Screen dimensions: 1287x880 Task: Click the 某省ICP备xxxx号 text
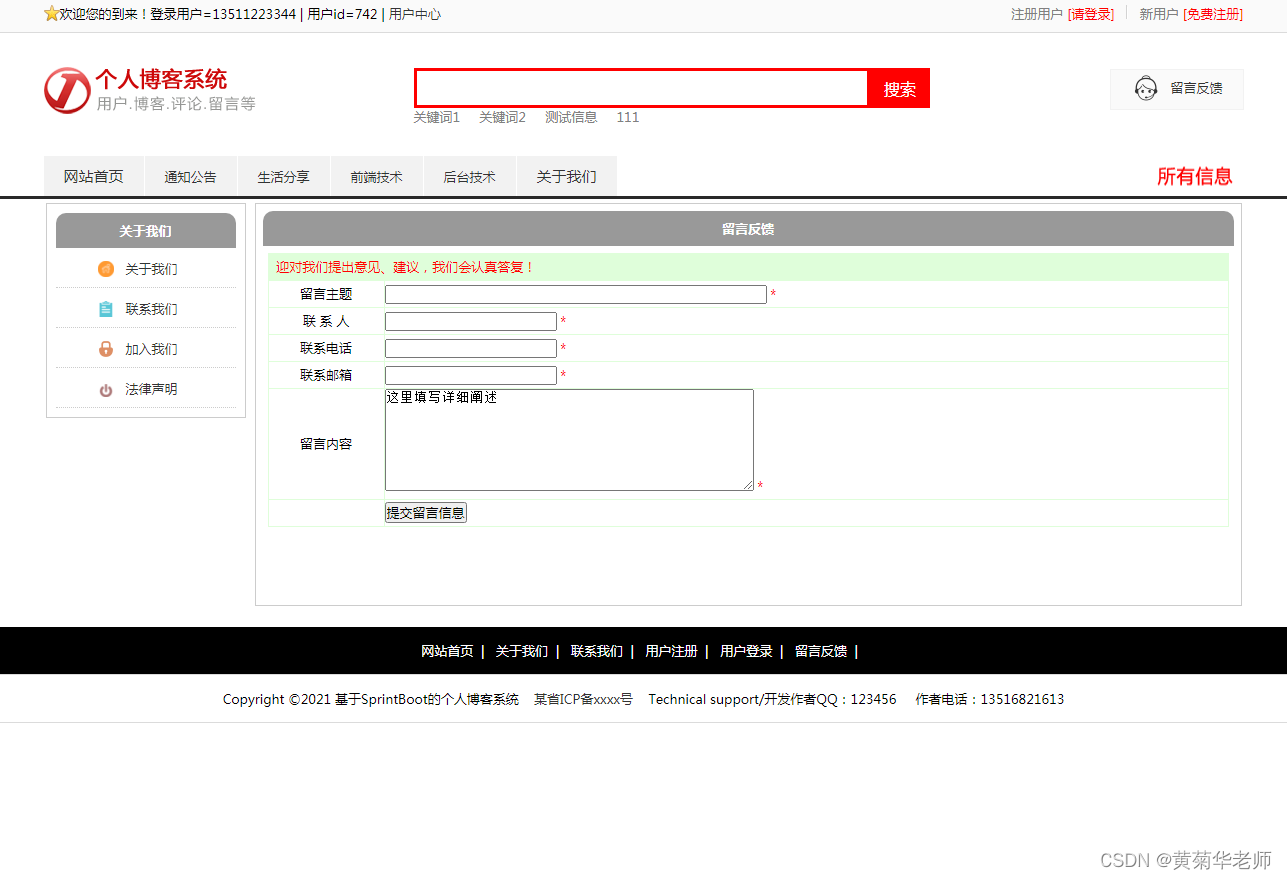click(x=583, y=699)
